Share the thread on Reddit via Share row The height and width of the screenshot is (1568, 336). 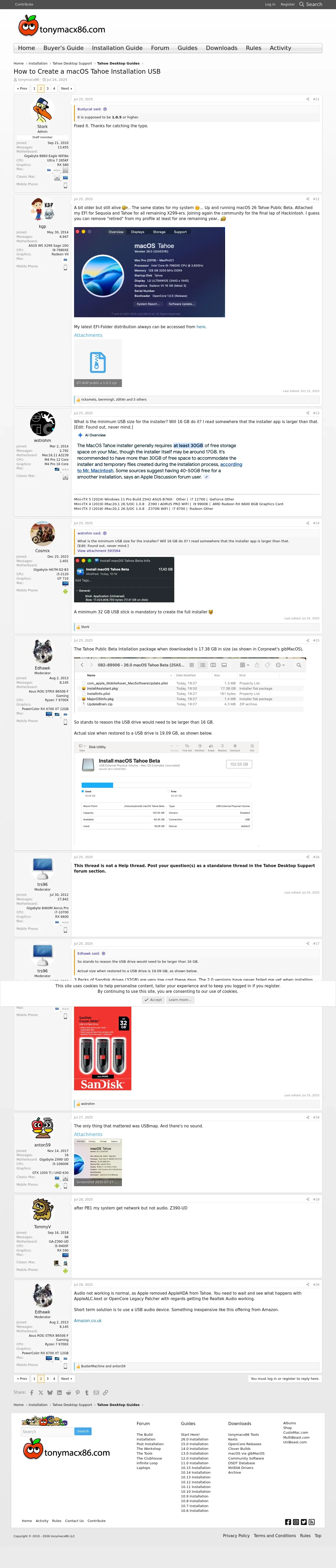(68, 1393)
